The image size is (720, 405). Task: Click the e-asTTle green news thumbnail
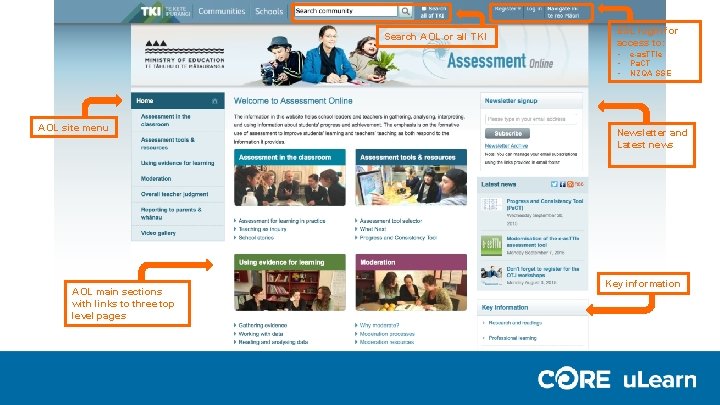click(491, 246)
